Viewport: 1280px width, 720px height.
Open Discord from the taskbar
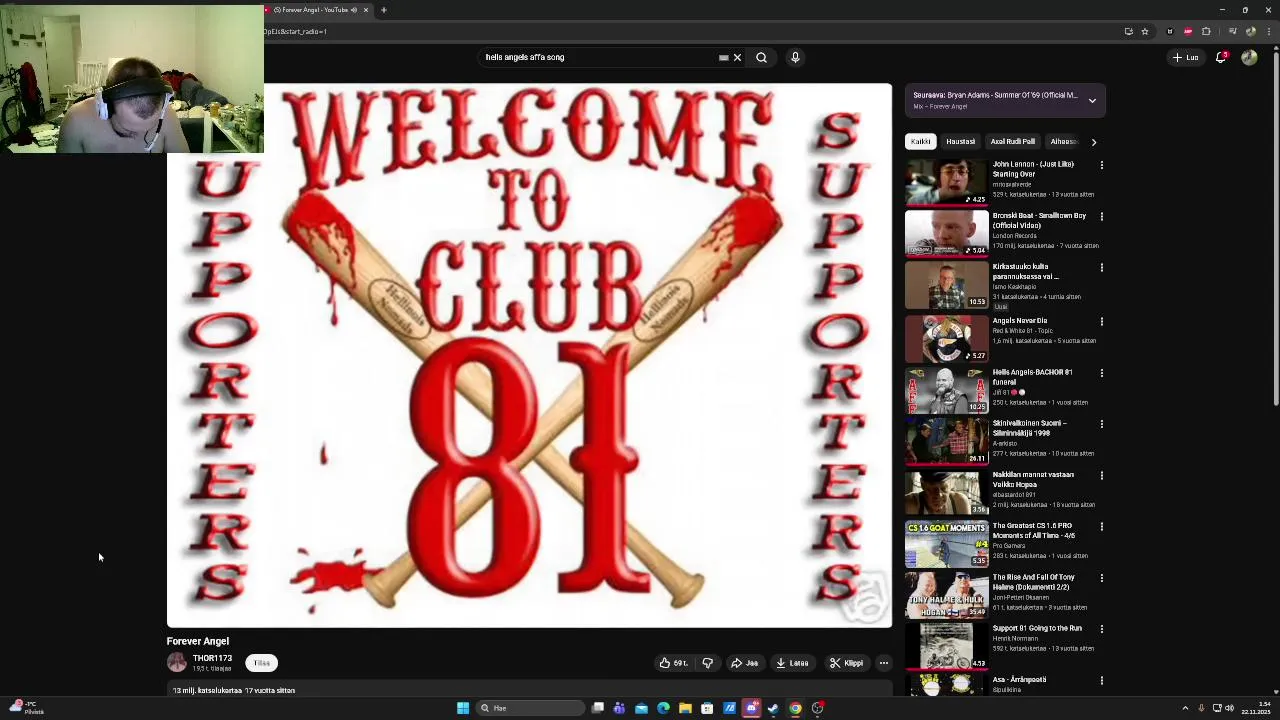(751, 708)
